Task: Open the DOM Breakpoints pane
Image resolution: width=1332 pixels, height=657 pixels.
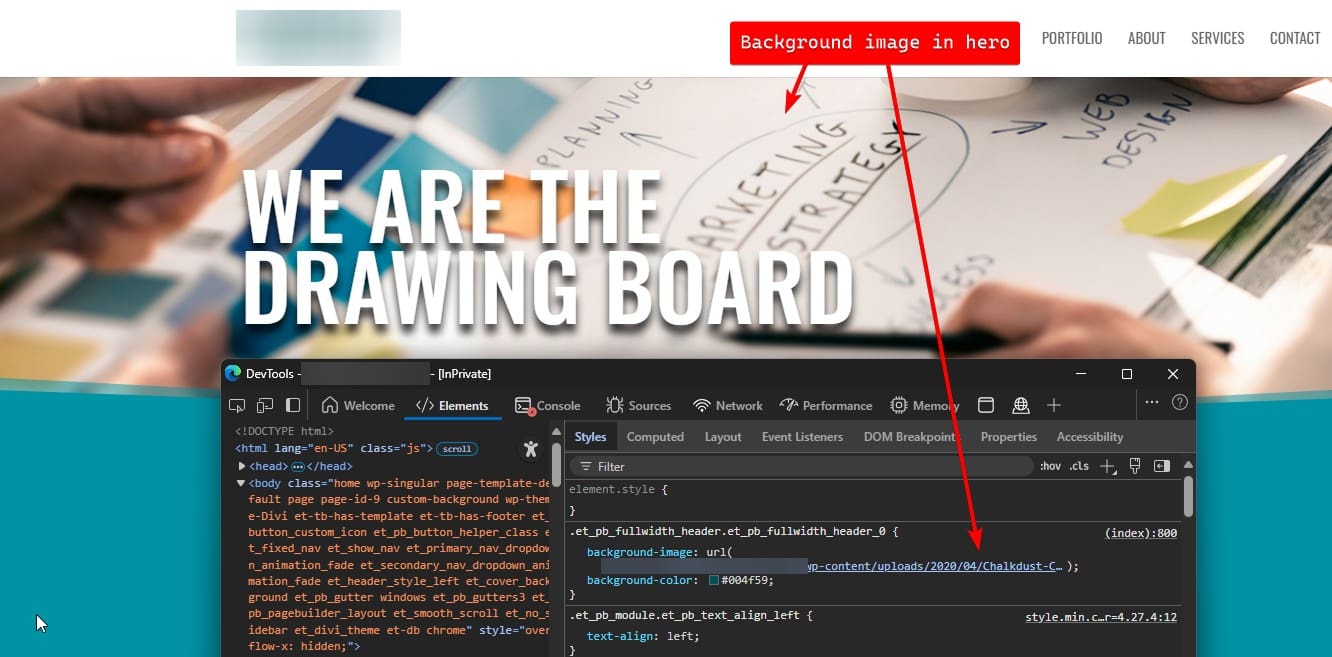Action: point(910,437)
